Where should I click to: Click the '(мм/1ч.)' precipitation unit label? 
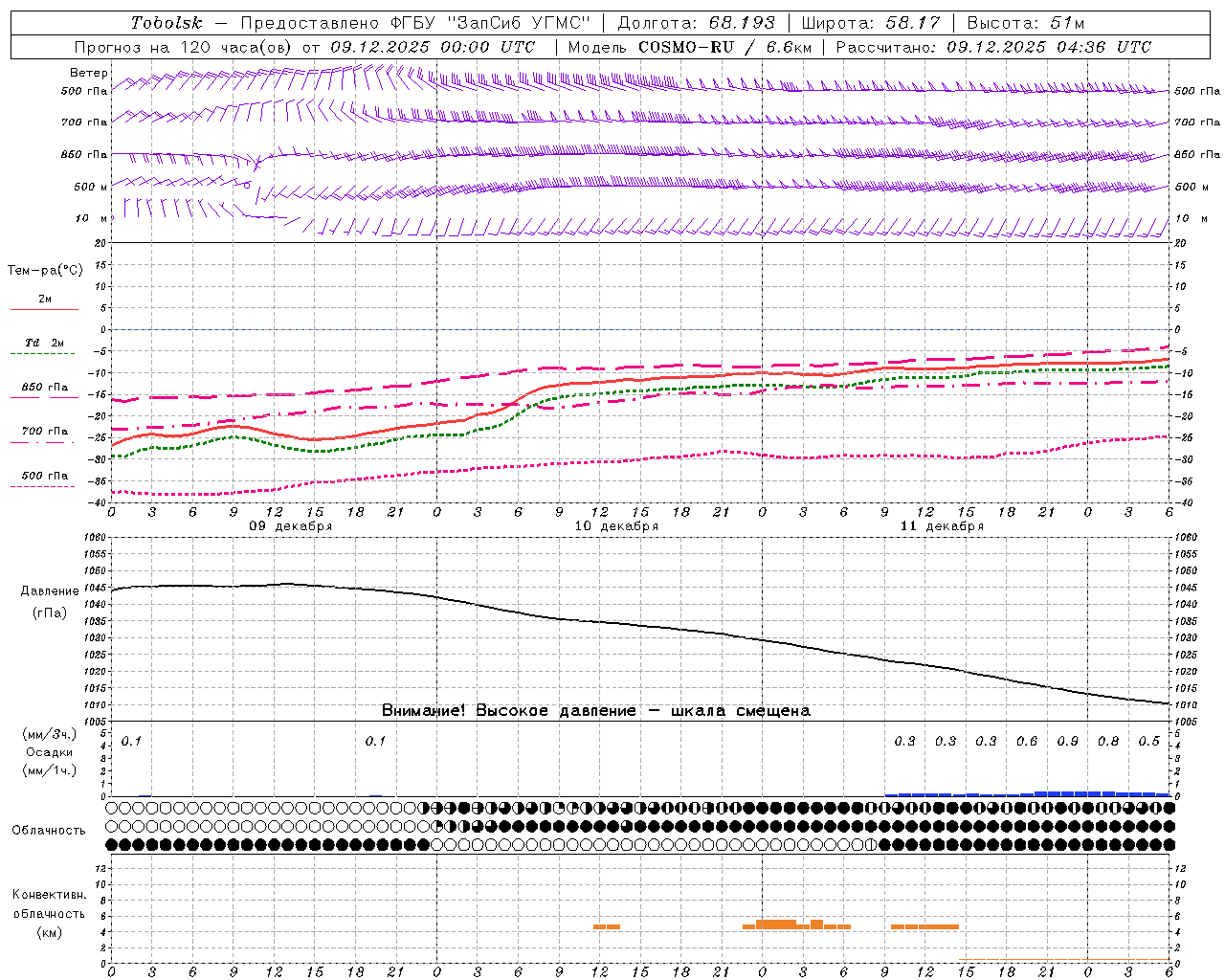pyautogui.click(x=50, y=770)
